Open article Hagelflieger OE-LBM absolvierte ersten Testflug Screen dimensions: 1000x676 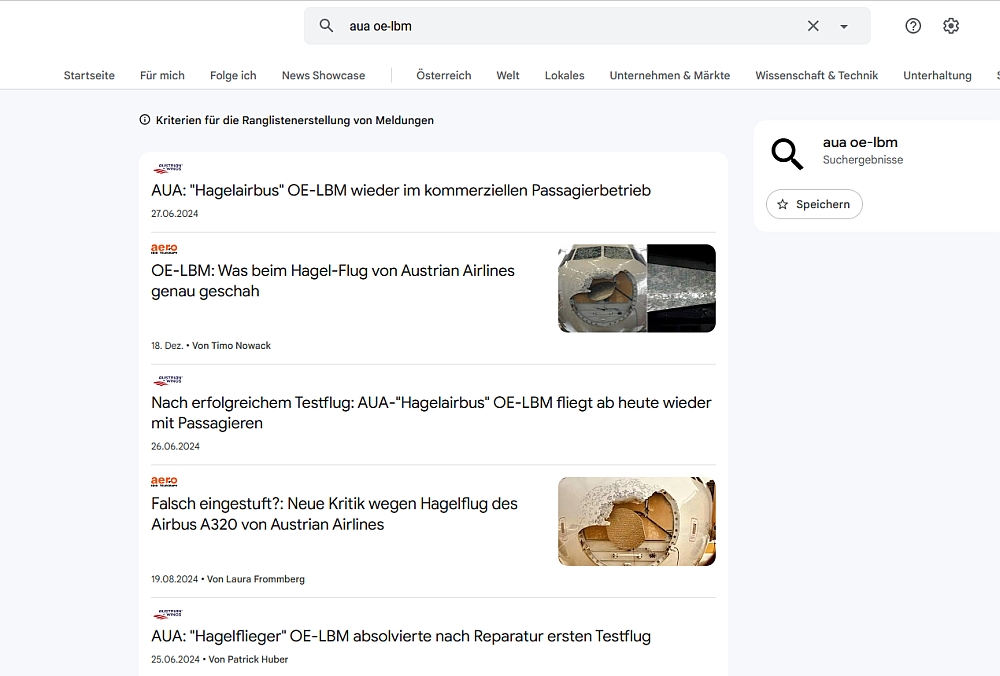point(401,636)
